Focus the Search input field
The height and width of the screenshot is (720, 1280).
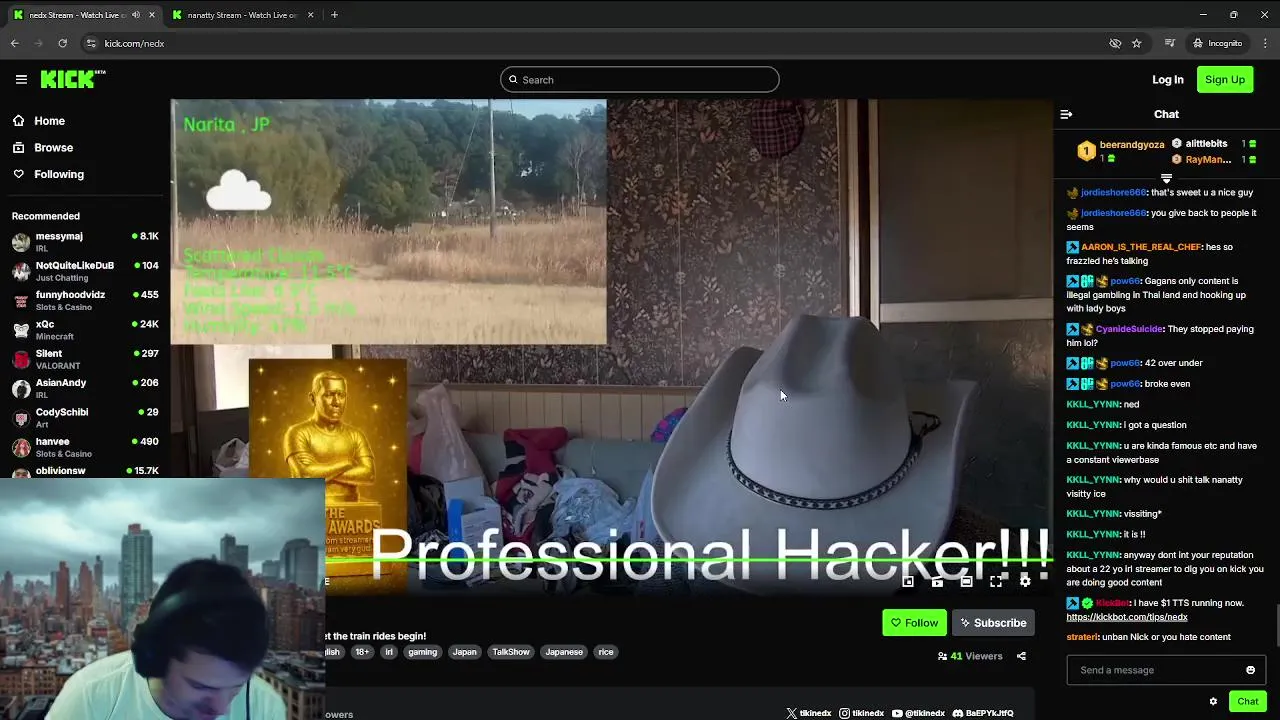[640, 79]
